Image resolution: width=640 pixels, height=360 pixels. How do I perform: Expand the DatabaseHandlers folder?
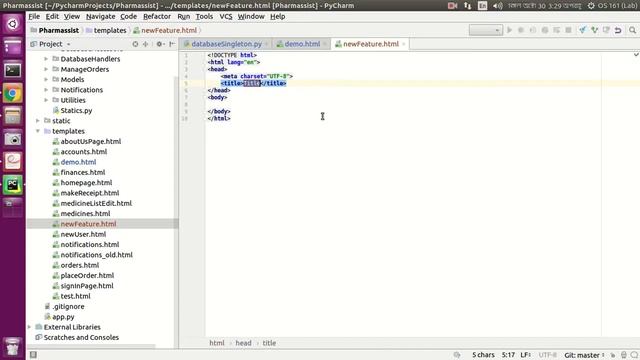46,59
